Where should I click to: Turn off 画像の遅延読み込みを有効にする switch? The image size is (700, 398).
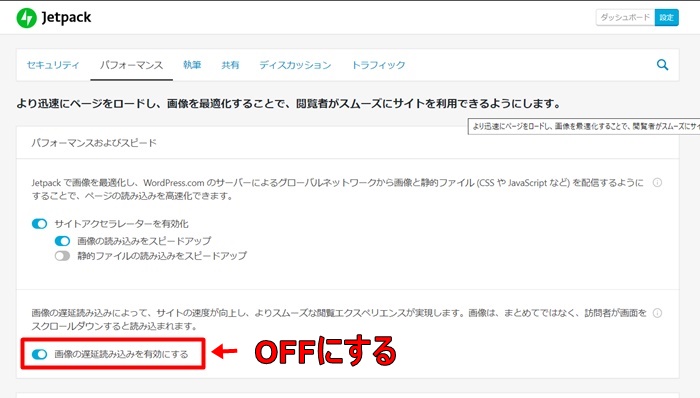[39, 354]
